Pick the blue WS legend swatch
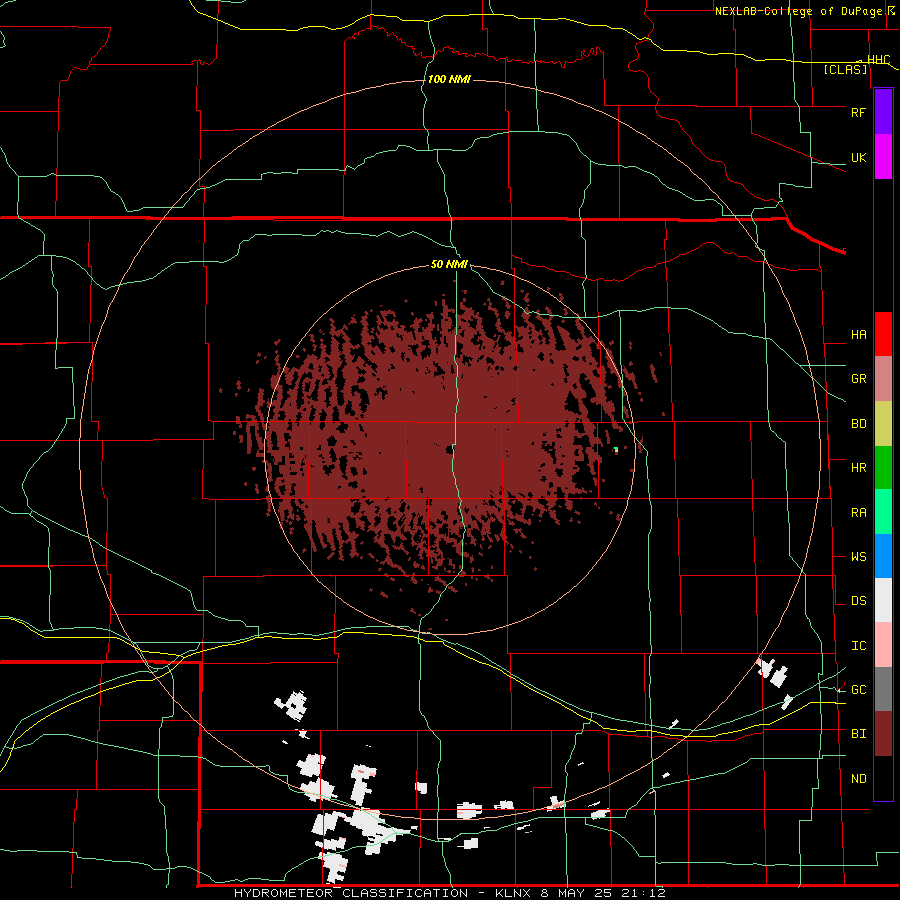Image resolution: width=900 pixels, height=900 pixels. pyautogui.click(x=883, y=556)
